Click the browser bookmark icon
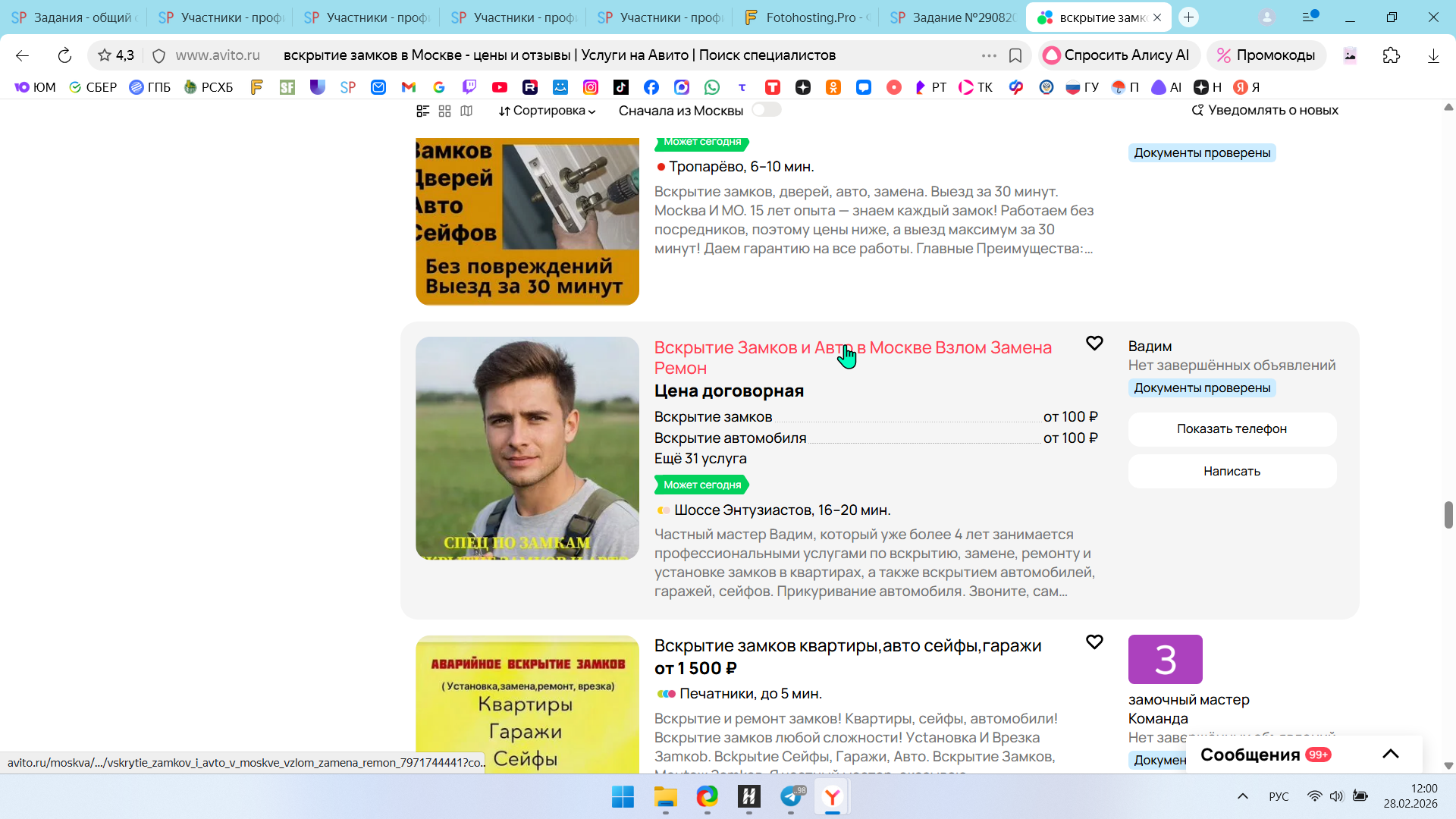 coord(1015,55)
